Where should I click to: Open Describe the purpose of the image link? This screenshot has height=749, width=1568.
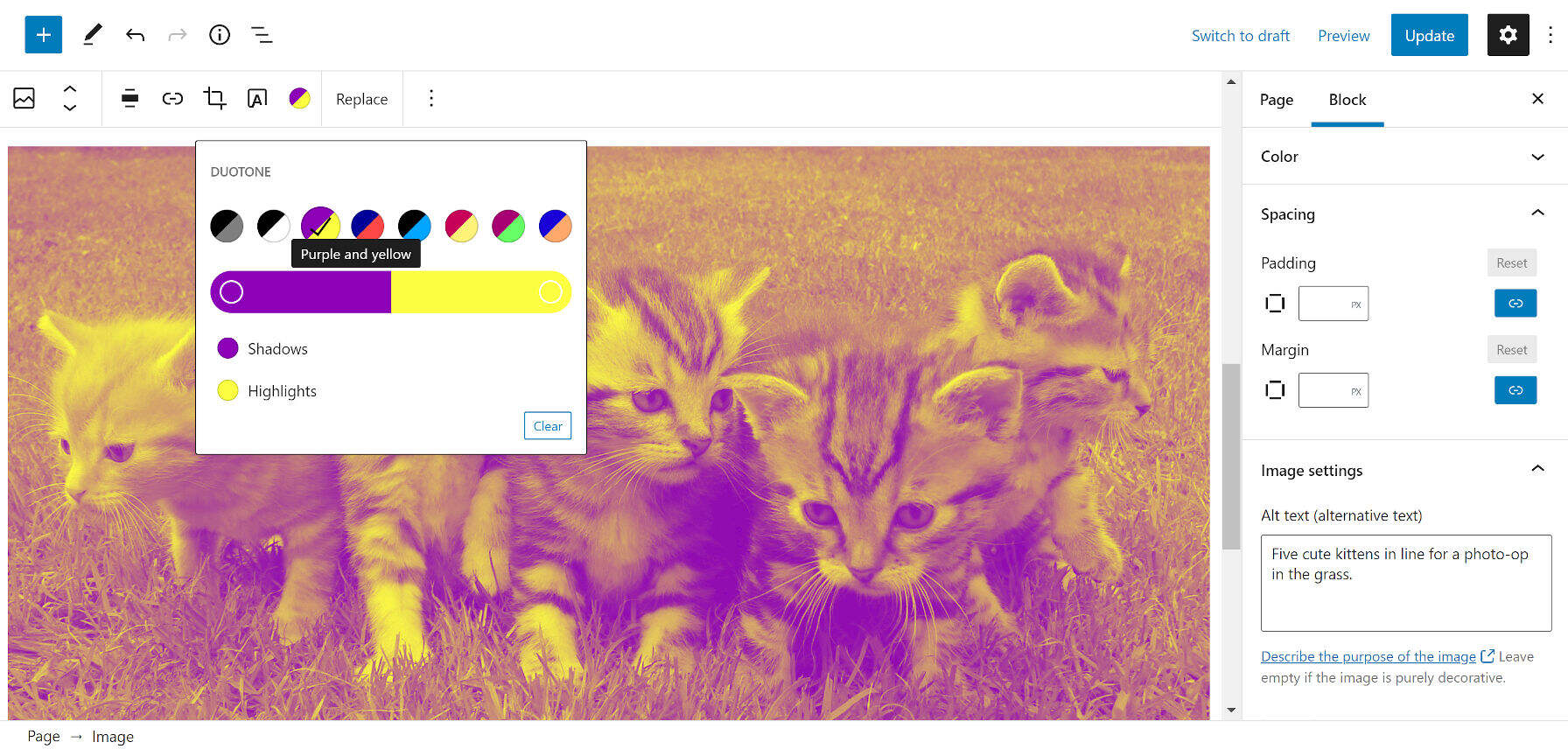[1368, 656]
